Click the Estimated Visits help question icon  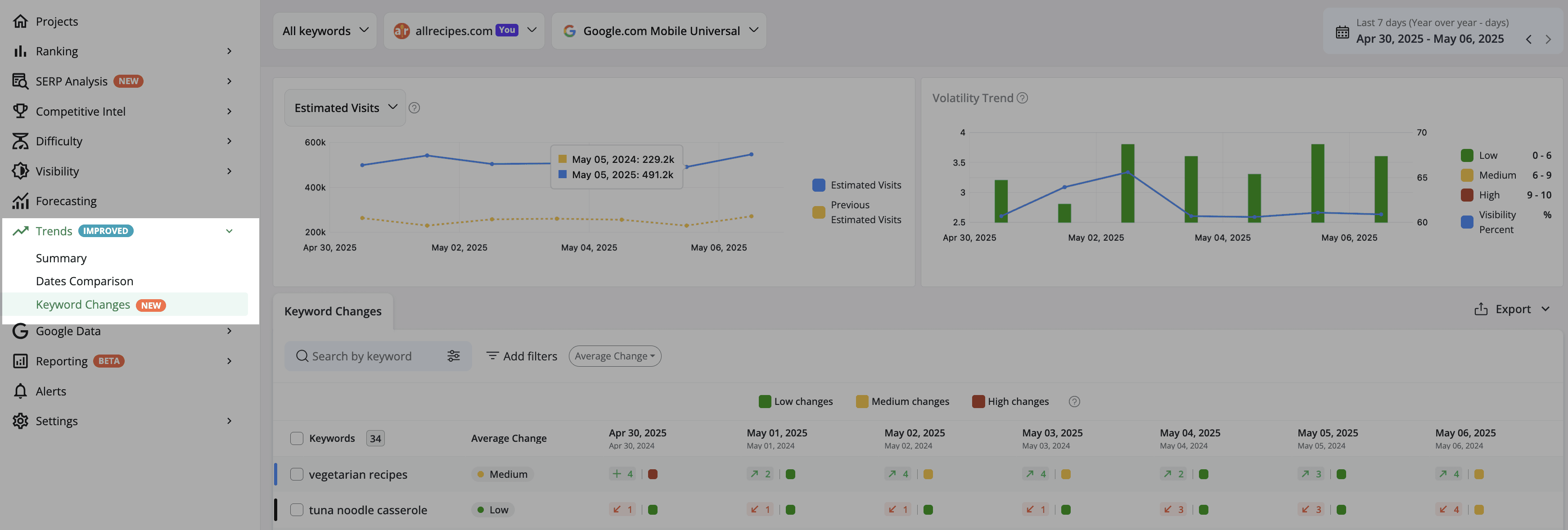click(x=414, y=108)
